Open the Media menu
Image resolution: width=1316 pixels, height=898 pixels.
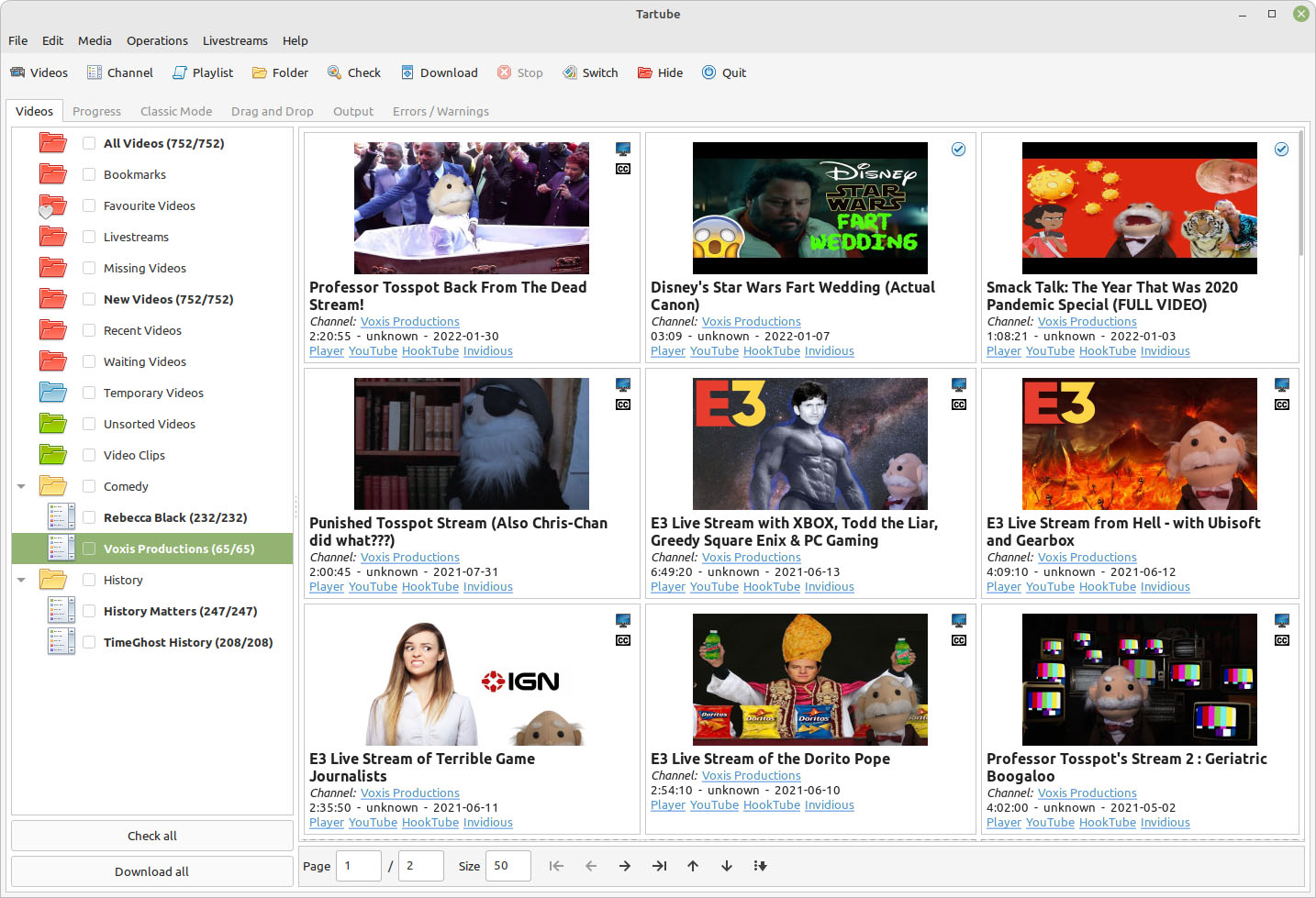(95, 40)
